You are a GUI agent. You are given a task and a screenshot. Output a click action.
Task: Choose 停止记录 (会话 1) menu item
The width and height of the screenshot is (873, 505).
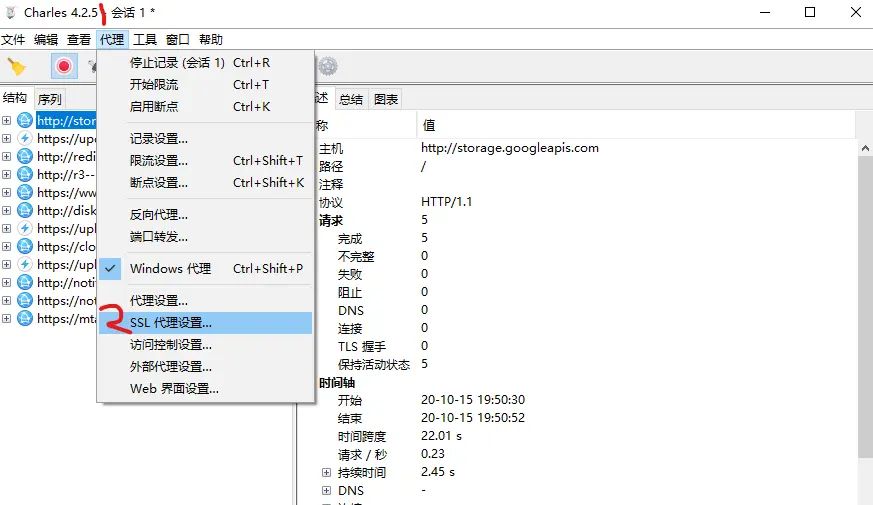205,63
